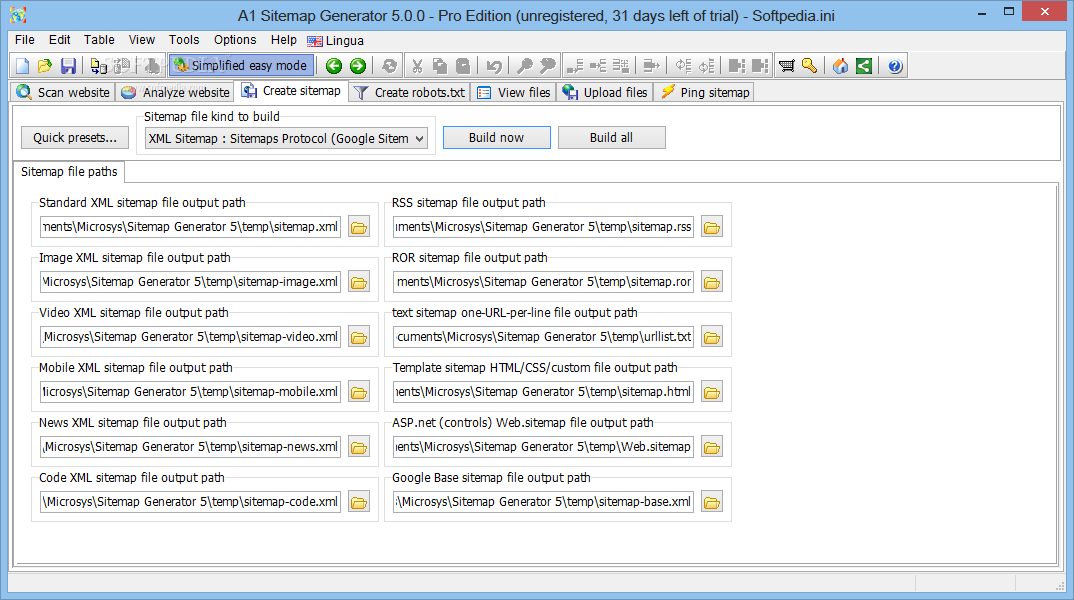Click the sitemap-news.xml path field

(190, 447)
